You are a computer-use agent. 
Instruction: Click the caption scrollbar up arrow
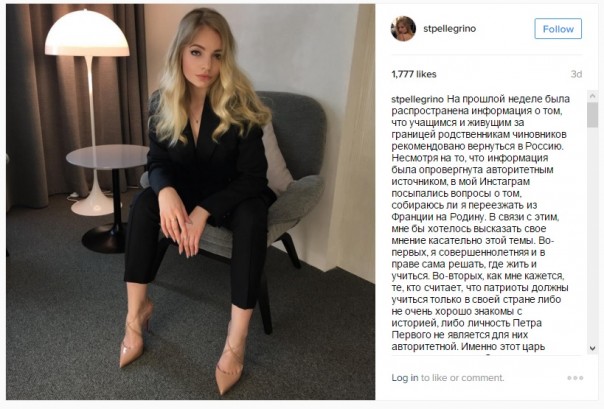click(x=592, y=96)
